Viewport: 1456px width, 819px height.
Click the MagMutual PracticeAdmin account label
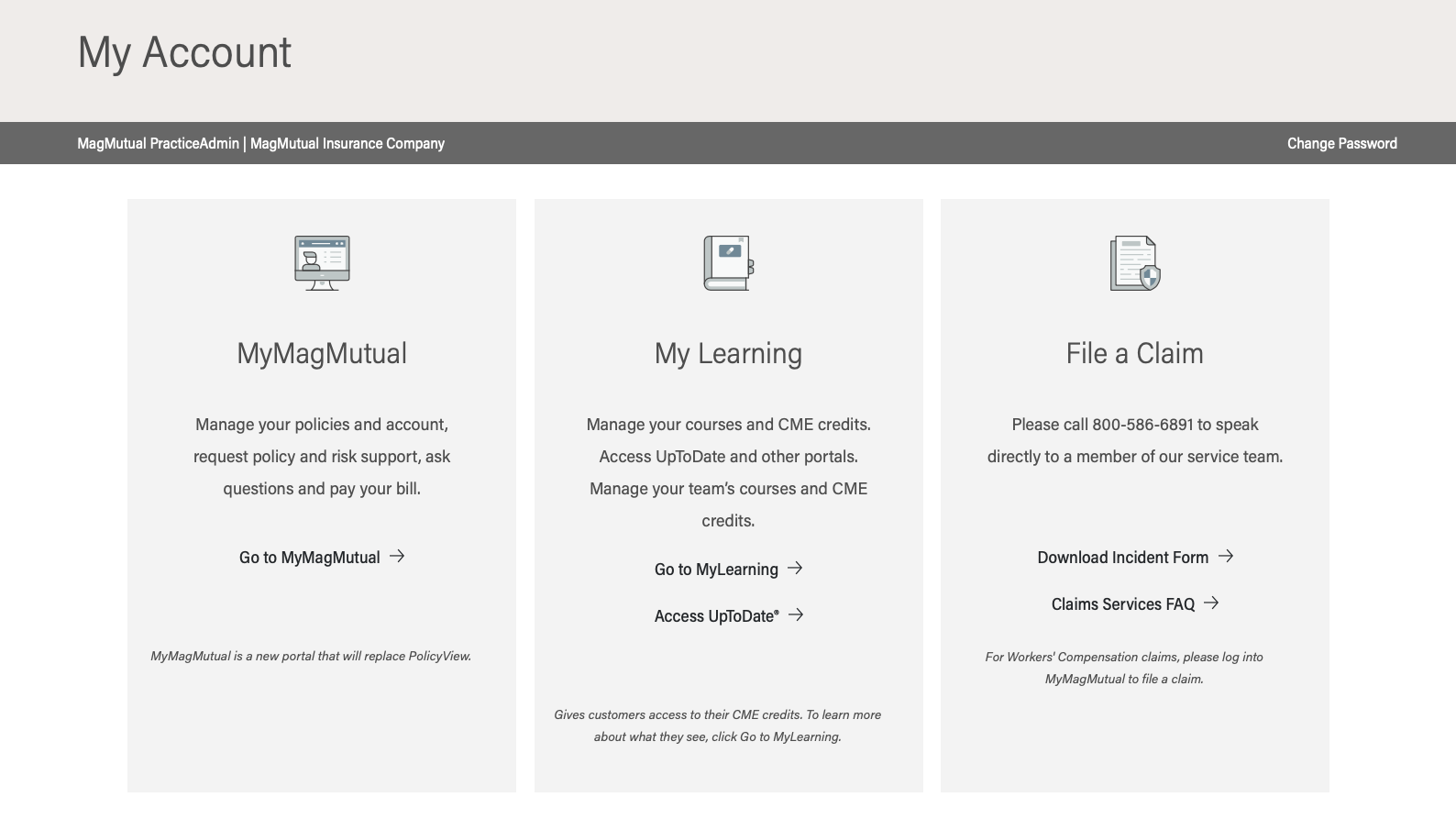point(260,143)
